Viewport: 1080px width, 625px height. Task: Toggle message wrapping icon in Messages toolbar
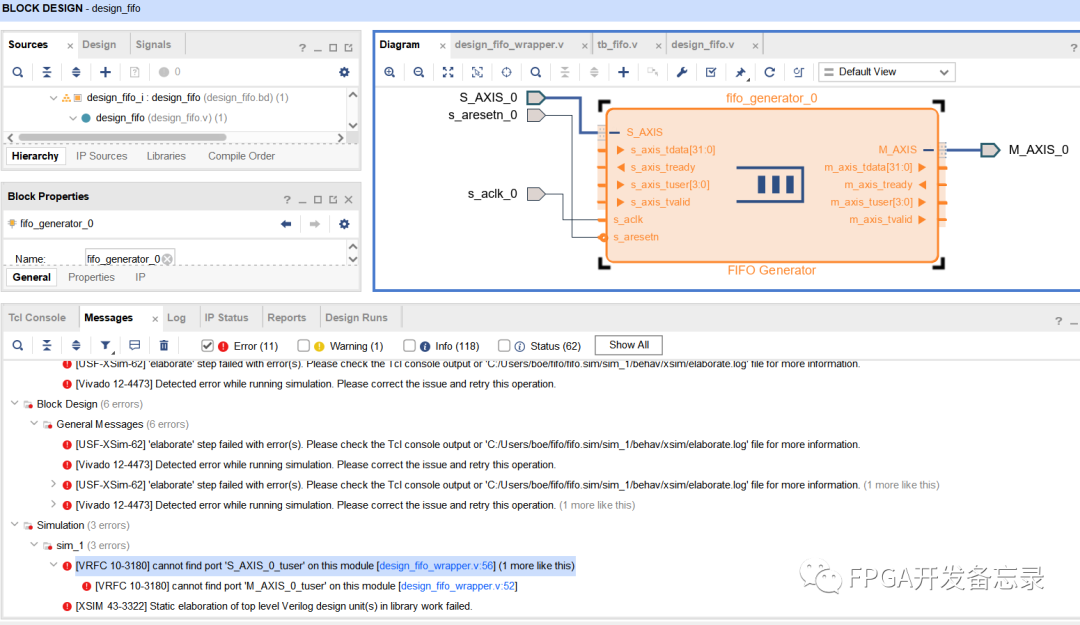tap(134, 345)
